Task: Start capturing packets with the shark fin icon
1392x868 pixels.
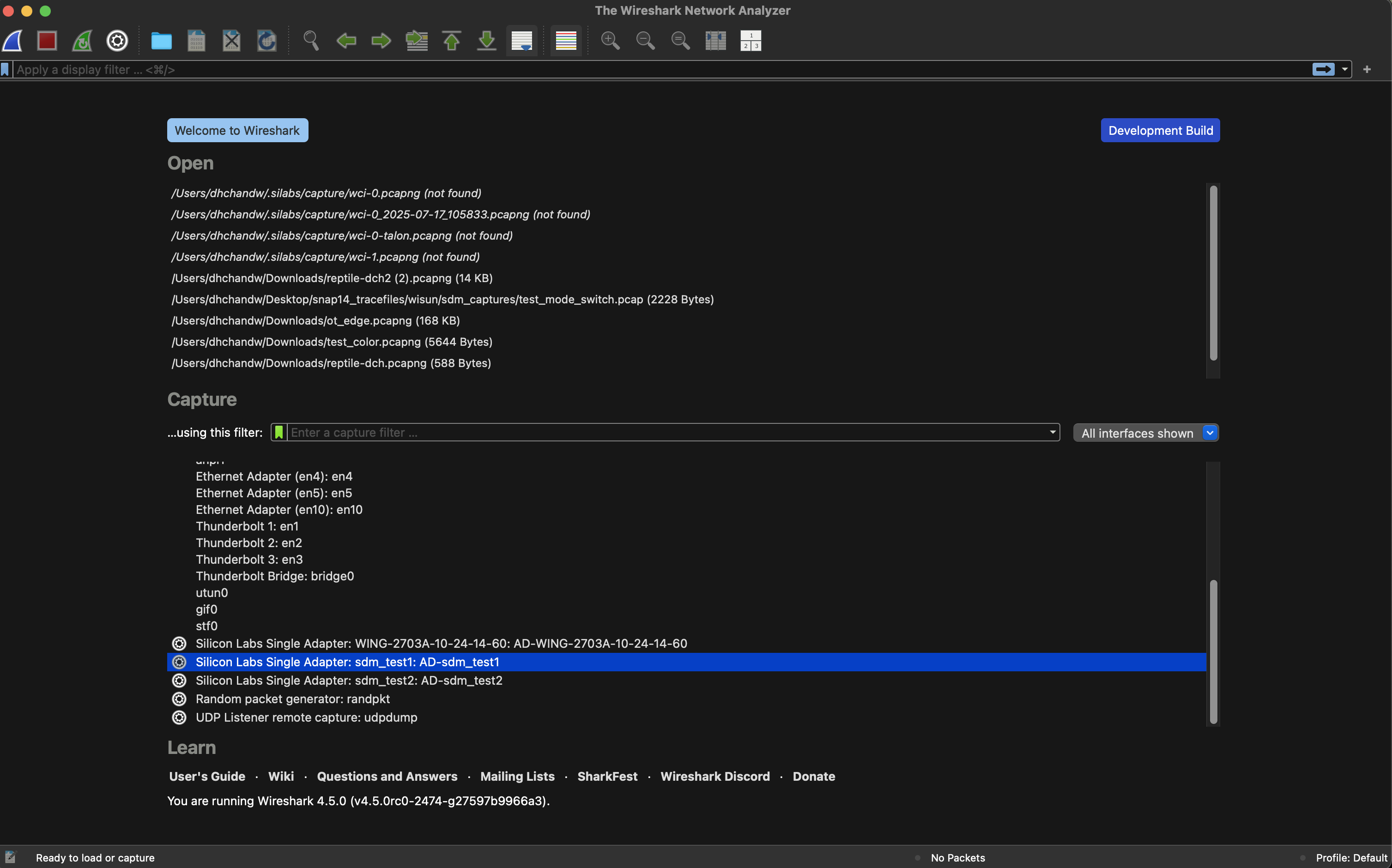Action: 12,41
